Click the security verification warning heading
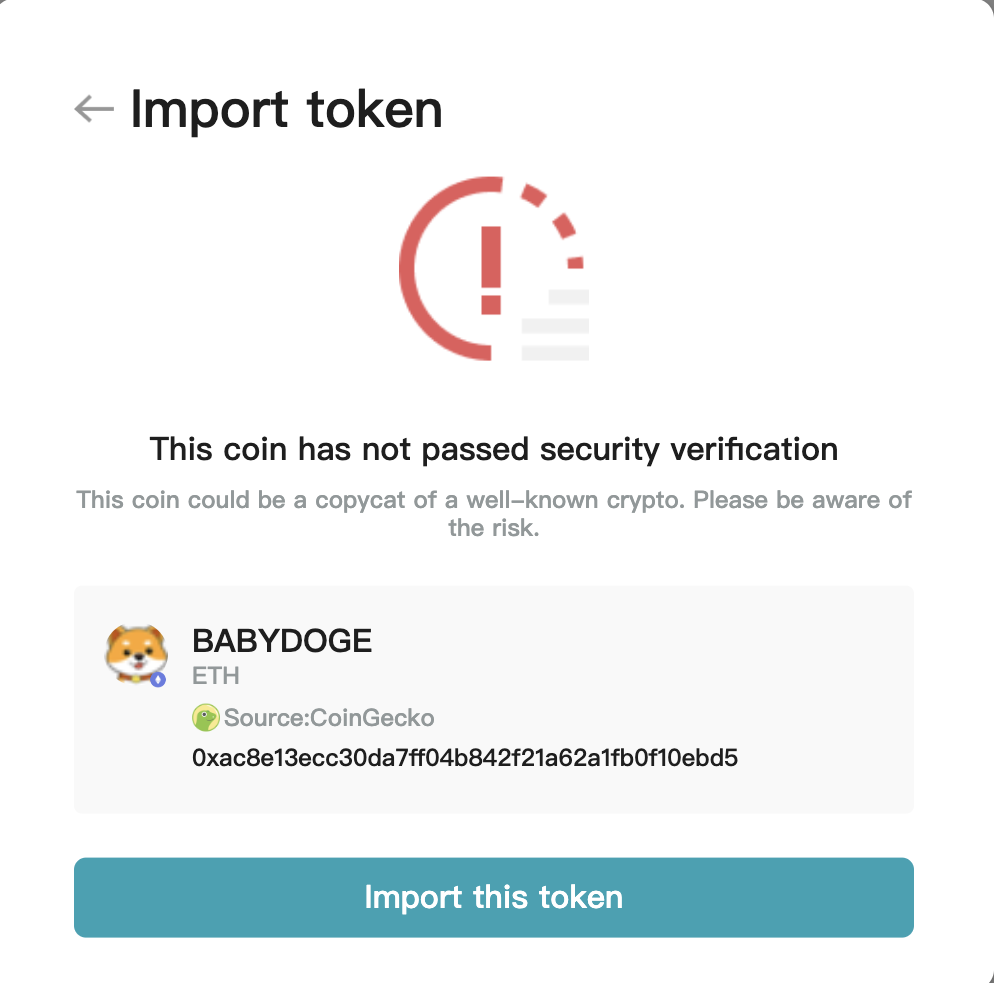The width and height of the screenshot is (994, 983). pos(494,449)
